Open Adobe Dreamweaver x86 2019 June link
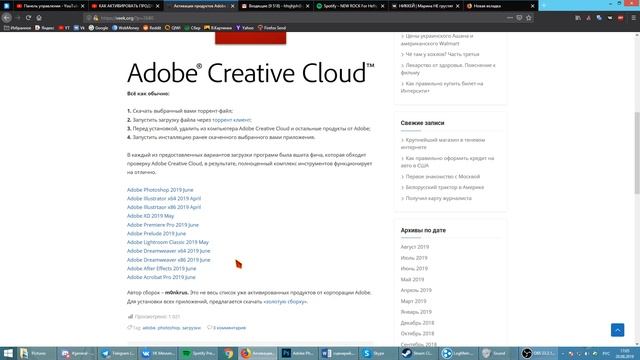 (169, 260)
